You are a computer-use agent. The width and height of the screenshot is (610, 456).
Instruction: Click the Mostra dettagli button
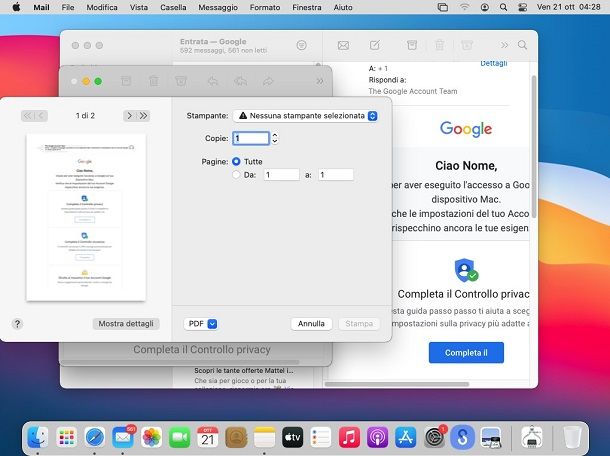point(126,324)
